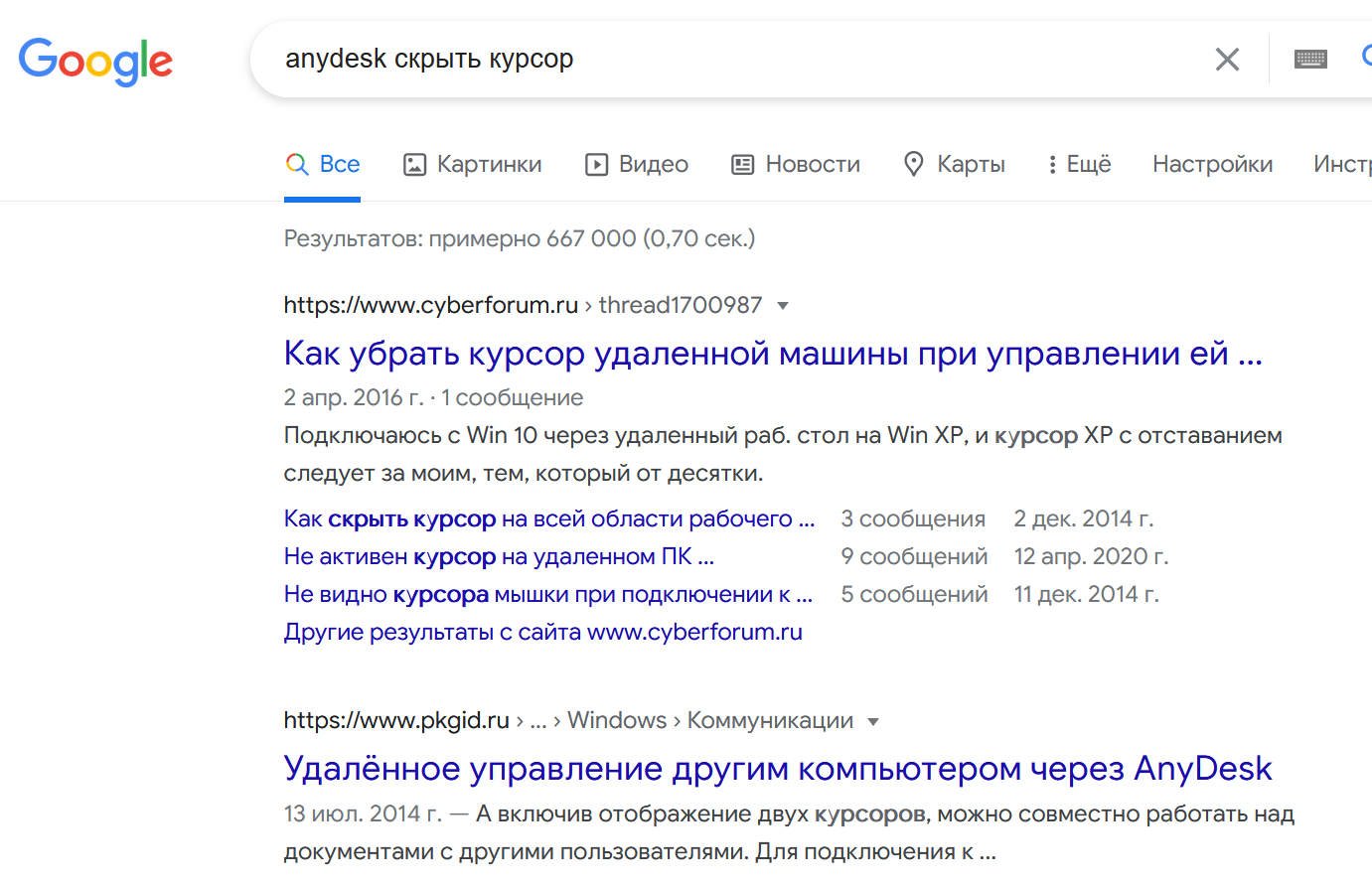The height and width of the screenshot is (887, 1372).
Task: Click the text 2 апр. 2016 г. · 1 сообщение
Action: (433, 397)
